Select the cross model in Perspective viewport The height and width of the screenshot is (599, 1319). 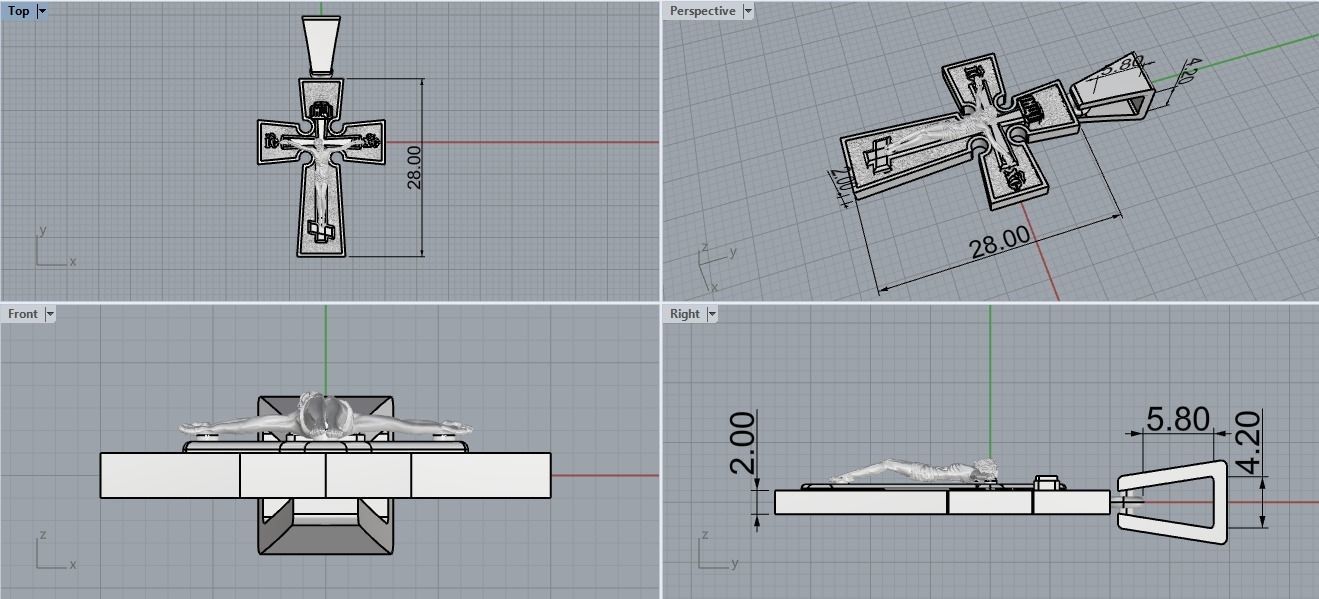(x=960, y=133)
